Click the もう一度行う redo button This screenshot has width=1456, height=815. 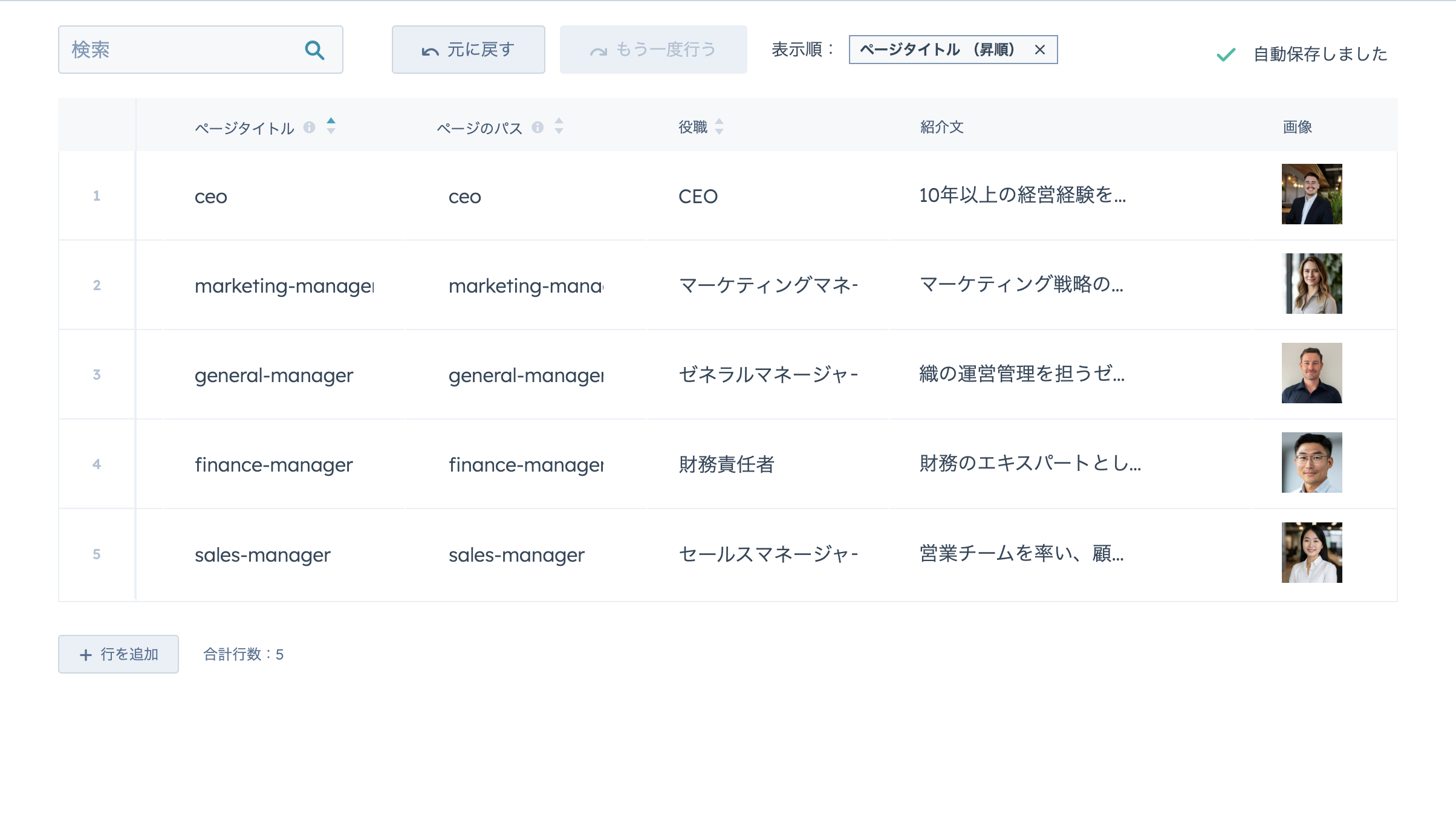point(653,50)
